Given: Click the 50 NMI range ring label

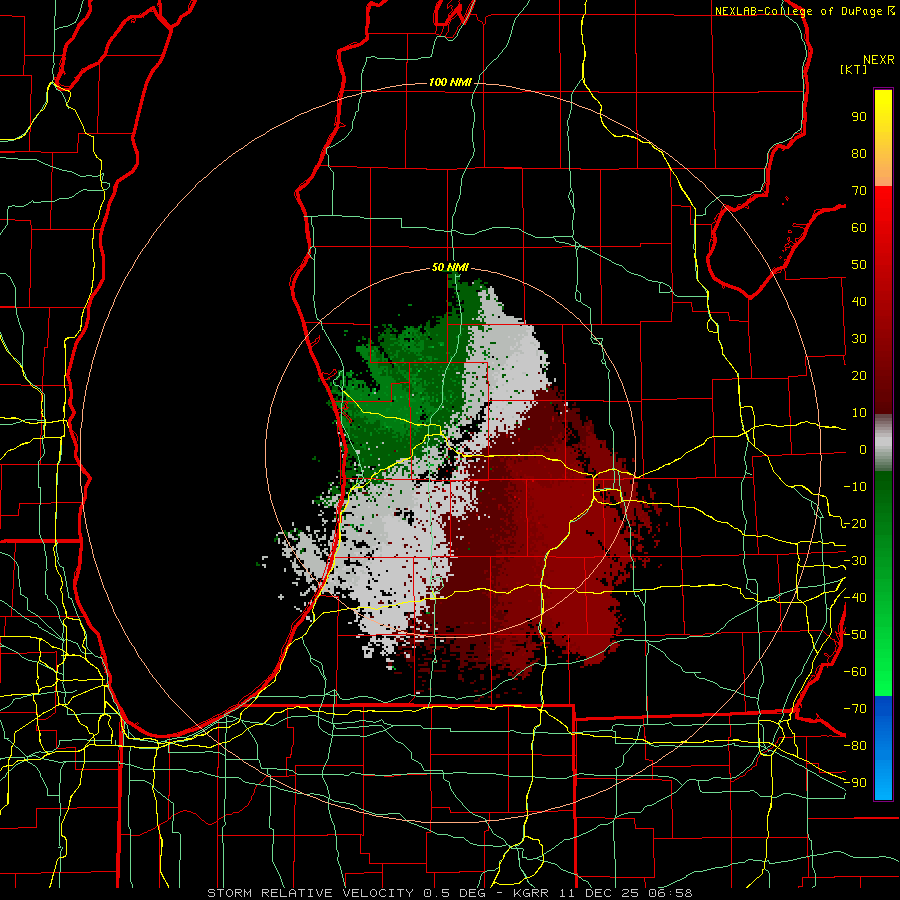Looking at the screenshot, I should [450, 267].
